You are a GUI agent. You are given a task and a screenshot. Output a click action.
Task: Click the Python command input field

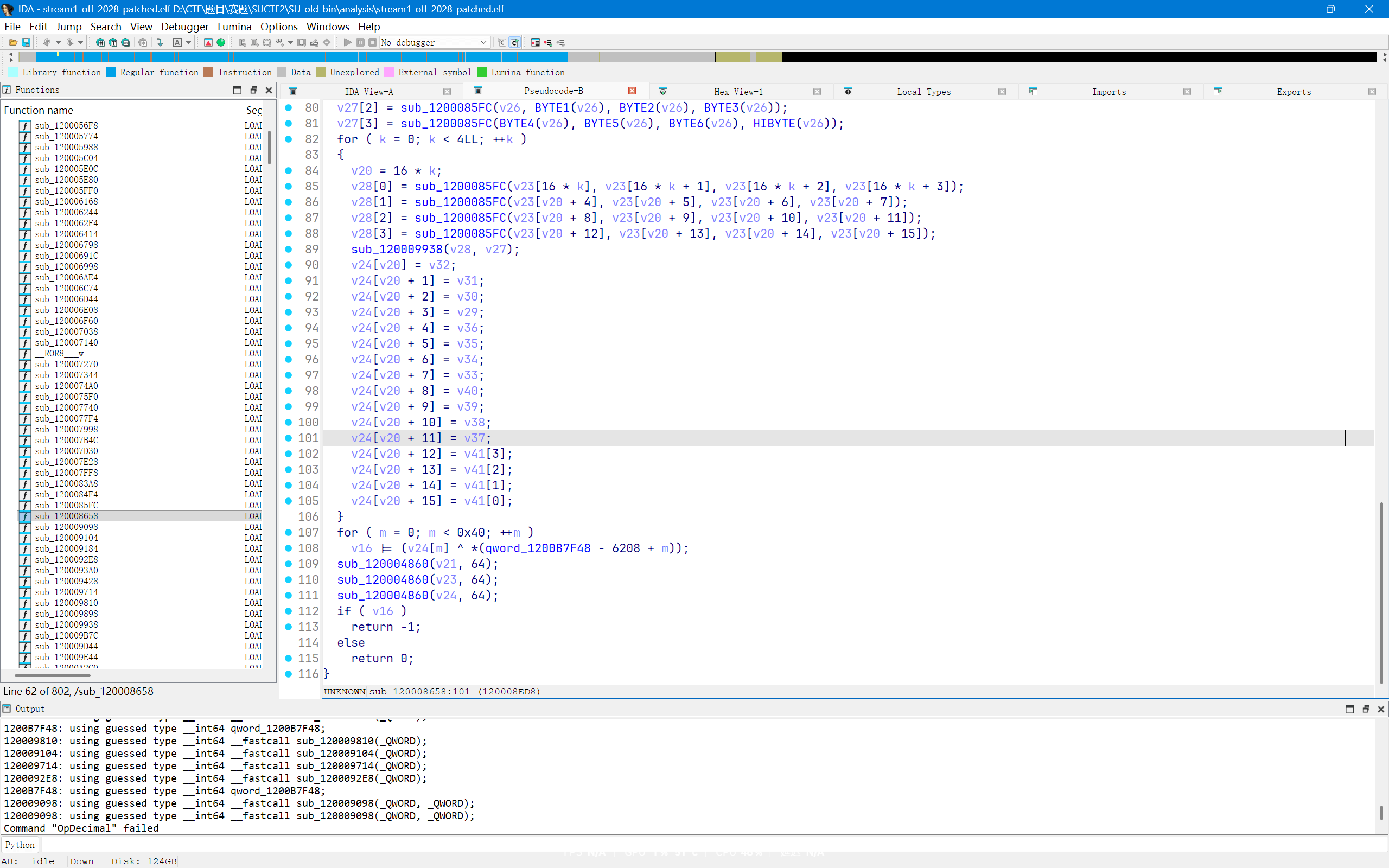pos(689,845)
